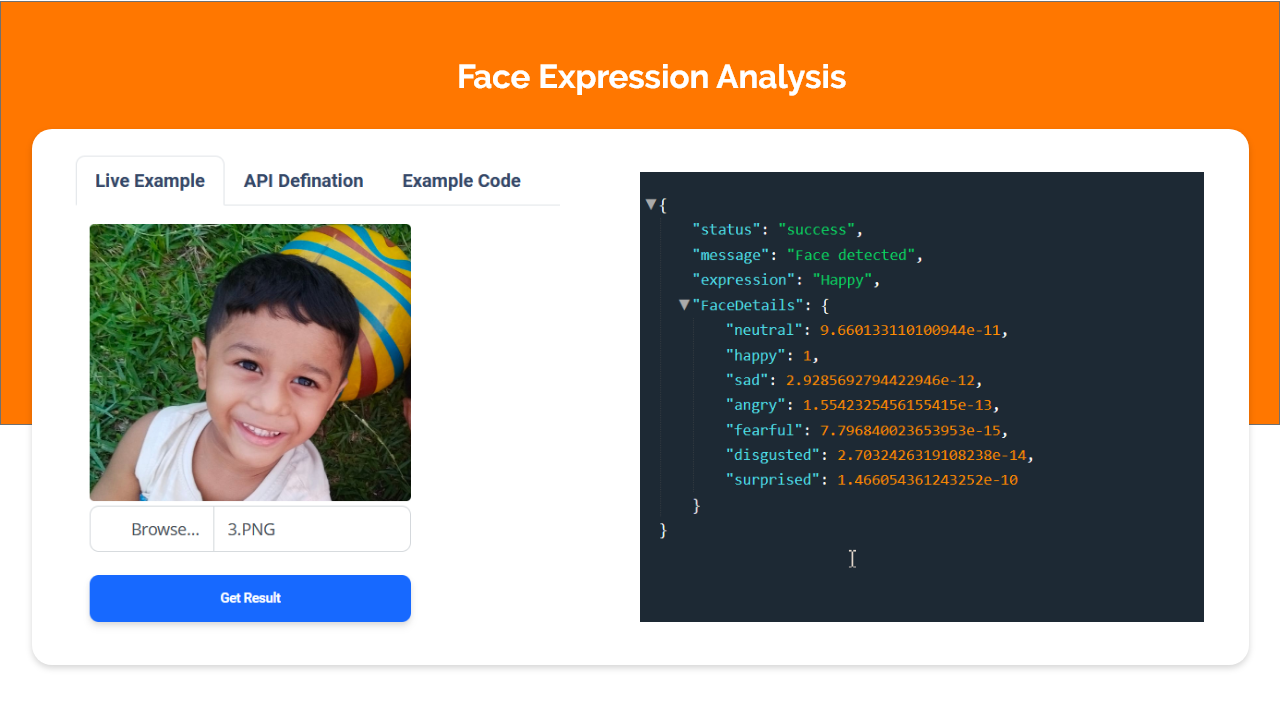Click the angry score number
Viewport: 1280px width, 720px height.
(x=899, y=405)
